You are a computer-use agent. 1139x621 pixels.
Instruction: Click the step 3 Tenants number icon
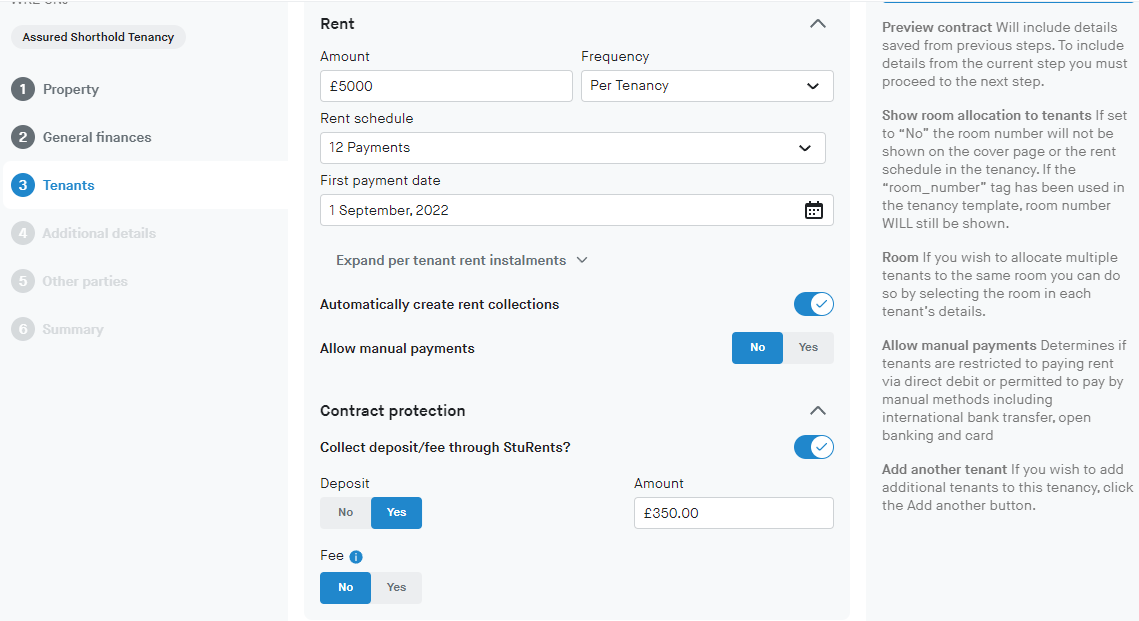pos(22,185)
